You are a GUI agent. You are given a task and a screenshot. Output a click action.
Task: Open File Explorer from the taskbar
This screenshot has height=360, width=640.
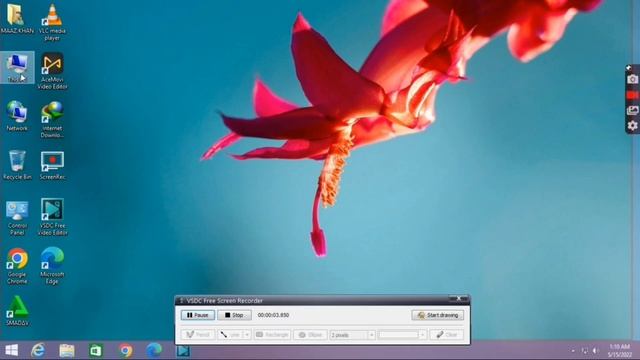tap(67, 350)
